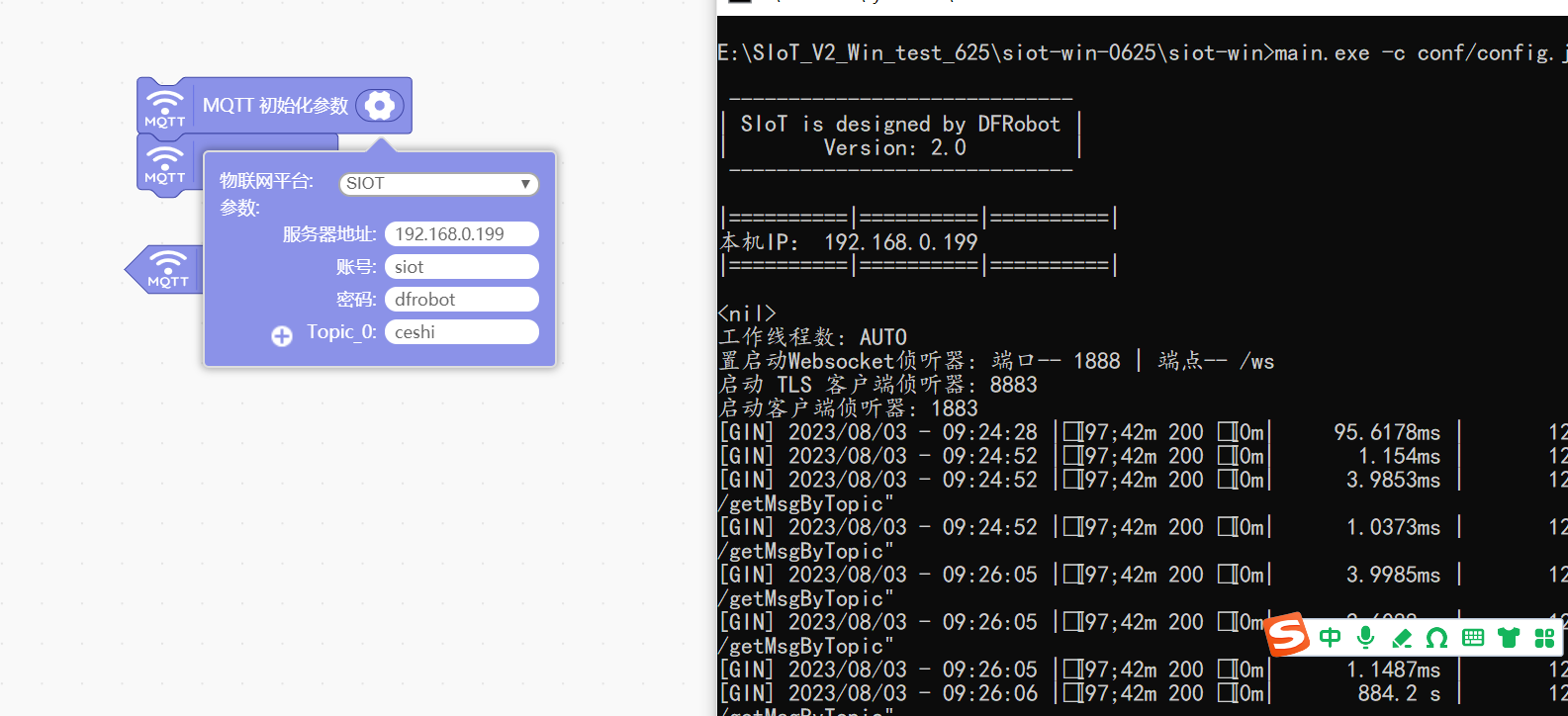Click the SIoT is designed by DFRobot text
The height and width of the screenshot is (716, 1568).
[900, 124]
